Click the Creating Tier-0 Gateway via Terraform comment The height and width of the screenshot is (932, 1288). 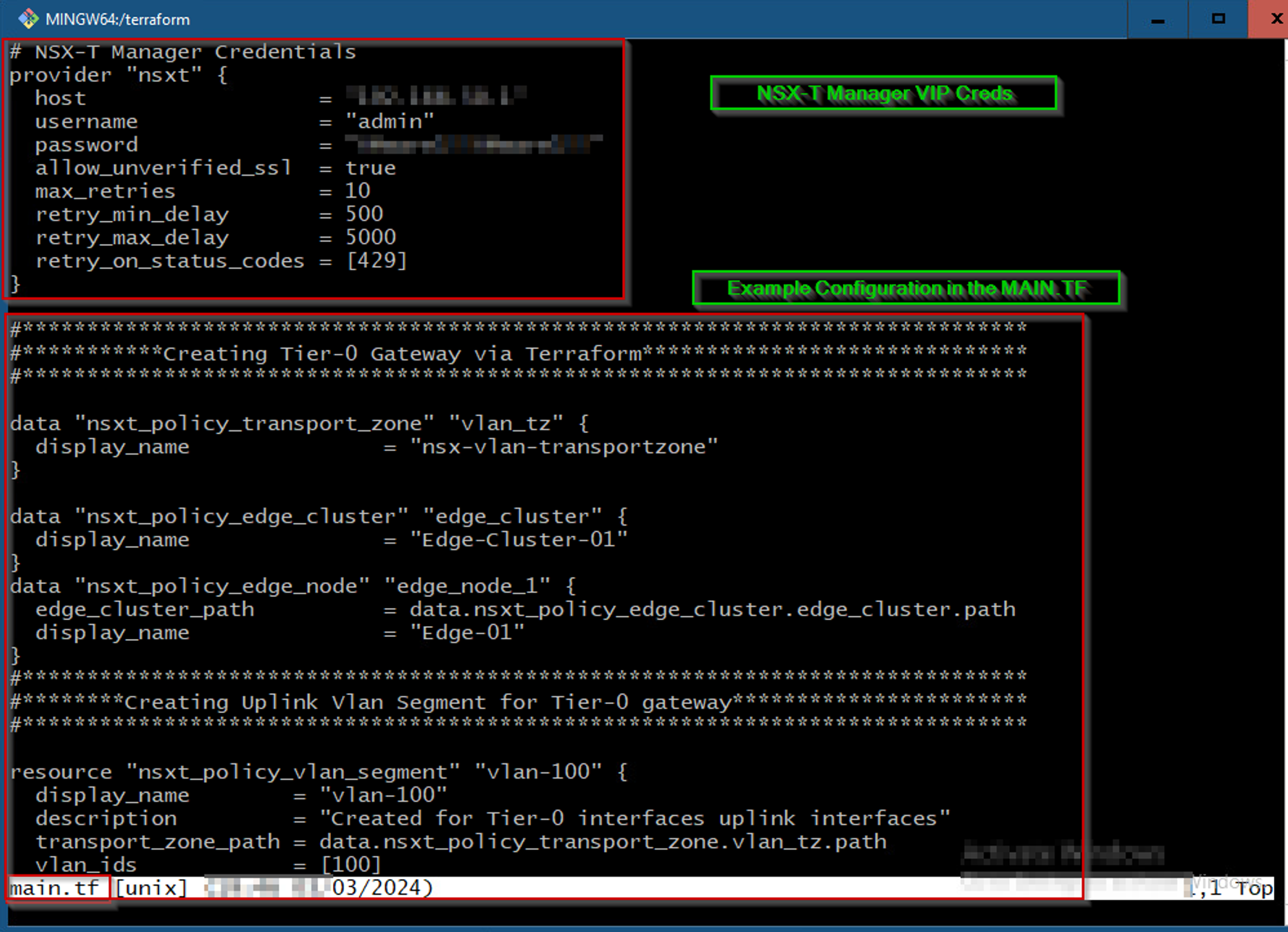[x=402, y=354]
